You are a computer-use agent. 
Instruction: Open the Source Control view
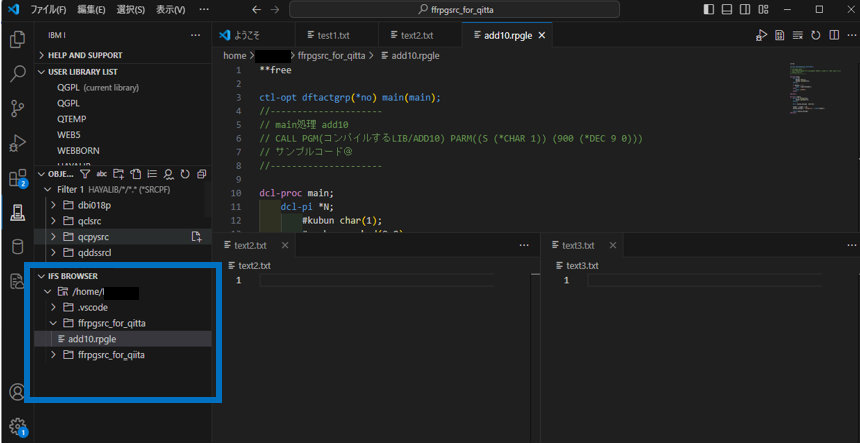pos(18,109)
